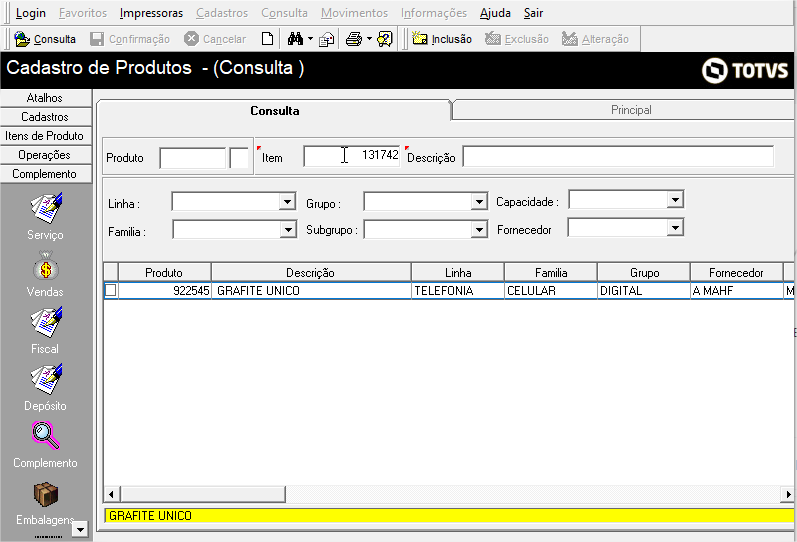797x542 pixels.
Task: Select the Consulta tab
Action: [x=274, y=110]
